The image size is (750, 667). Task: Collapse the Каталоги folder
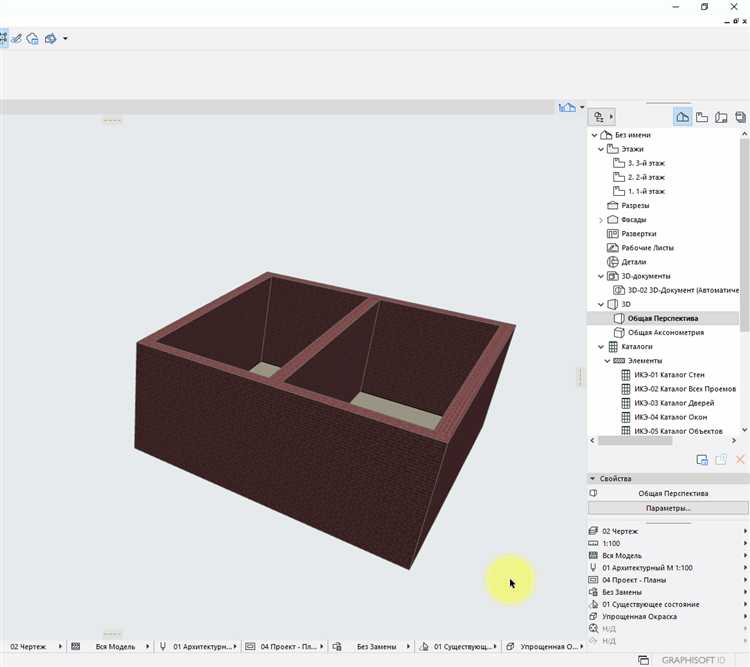click(601, 347)
